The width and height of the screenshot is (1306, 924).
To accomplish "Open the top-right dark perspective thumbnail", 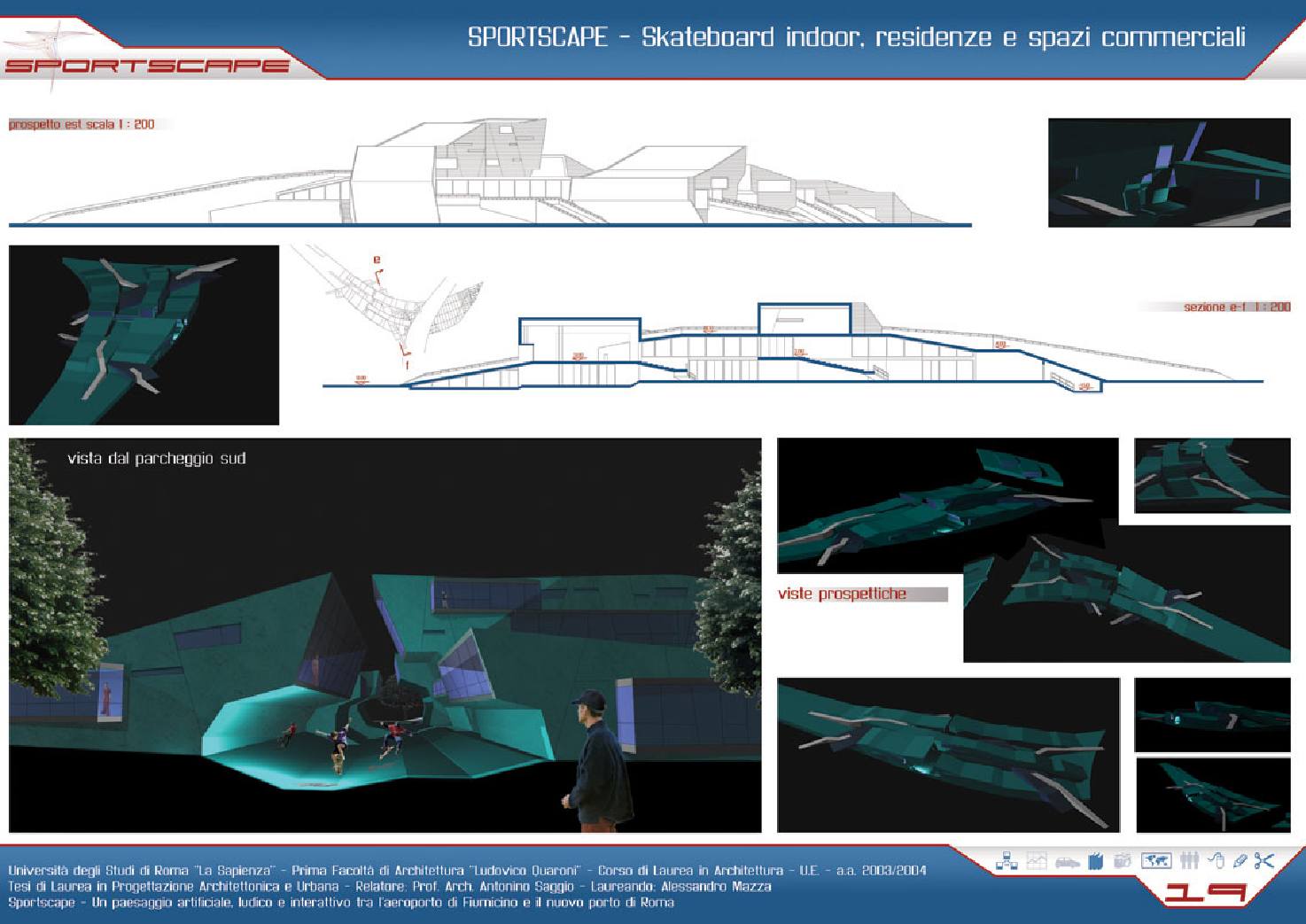I will (x=1169, y=173).
